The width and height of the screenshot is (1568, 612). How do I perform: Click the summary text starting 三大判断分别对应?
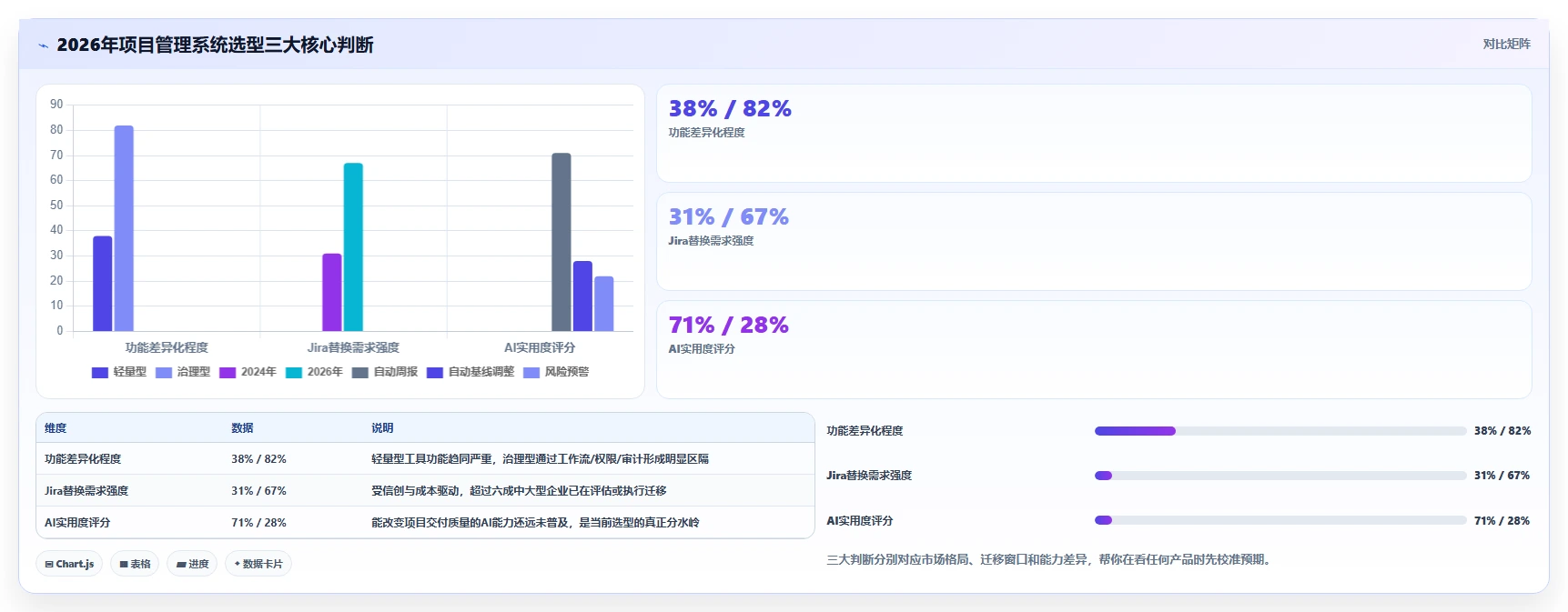[x=1050, y=560]
